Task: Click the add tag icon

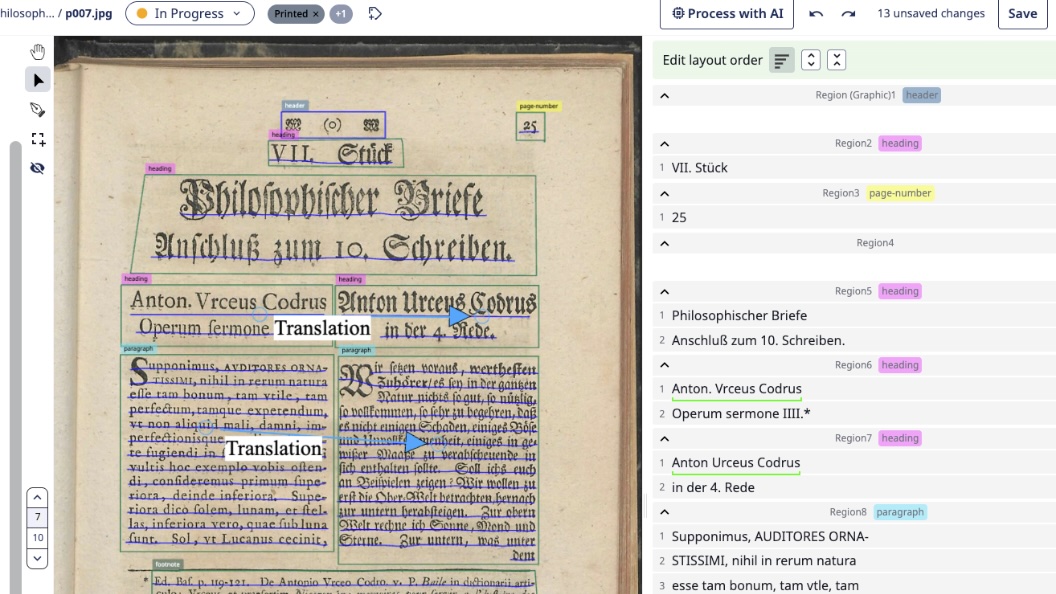Action: [x=375, y=14]
